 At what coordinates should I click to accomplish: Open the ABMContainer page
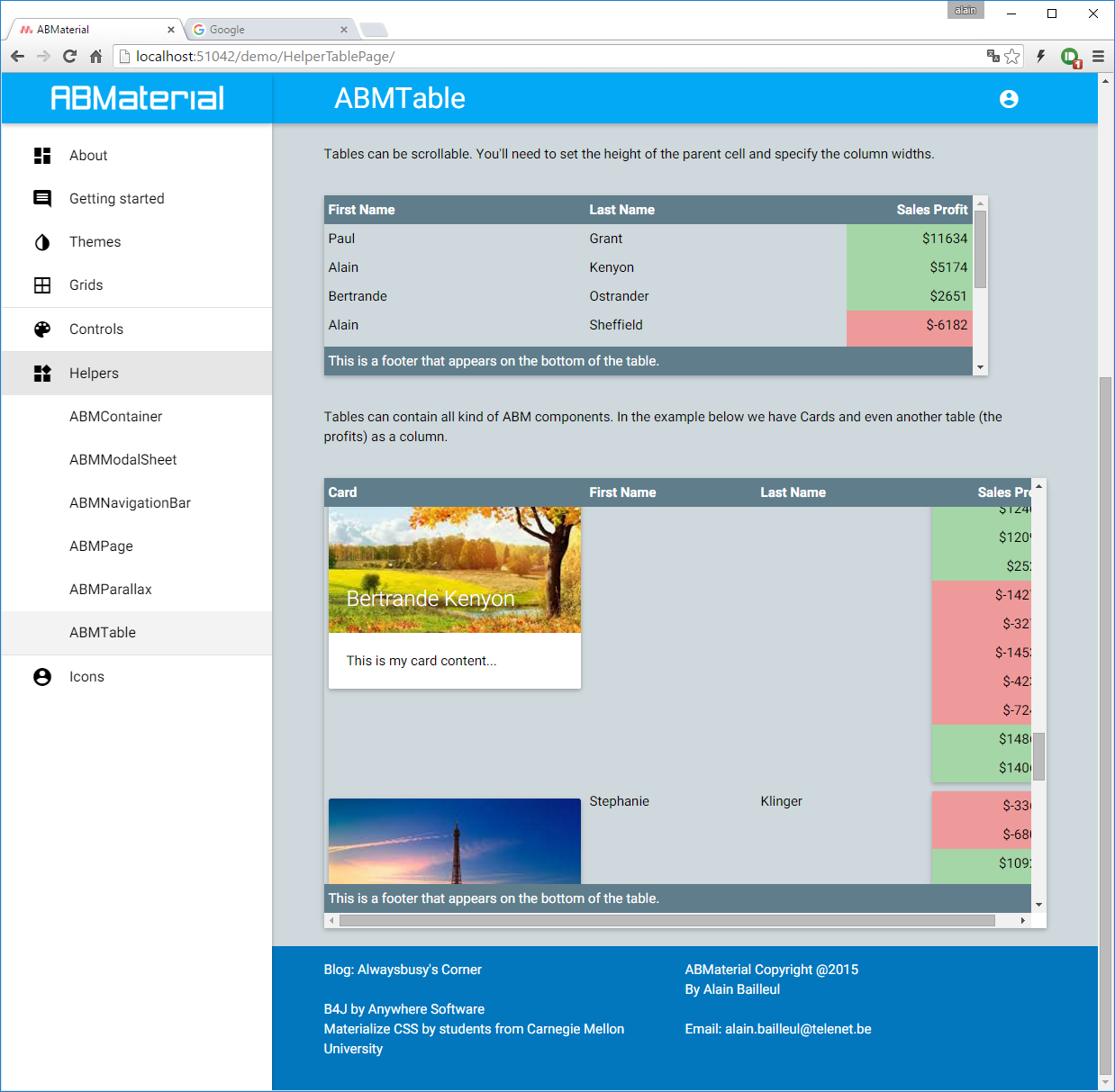tap(137, 417)
